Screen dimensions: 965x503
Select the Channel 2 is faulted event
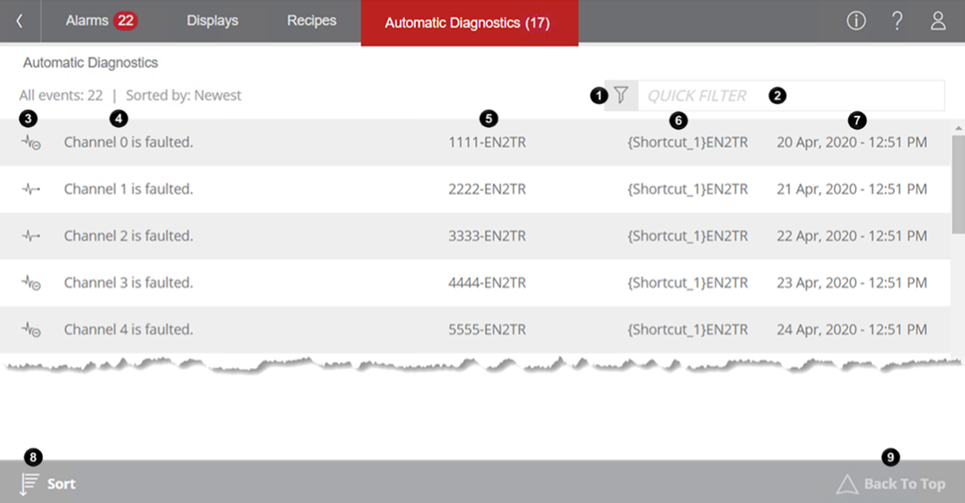128,236
